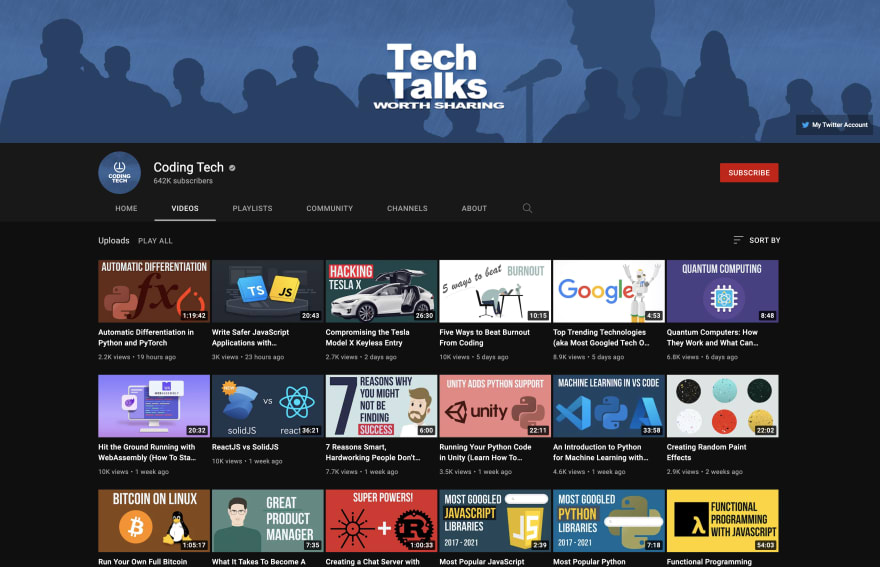This screenshot has height=567, width=880.
Task: Click the 642K subscribers count
Action: pyautogui.click(x=183, y=181)
